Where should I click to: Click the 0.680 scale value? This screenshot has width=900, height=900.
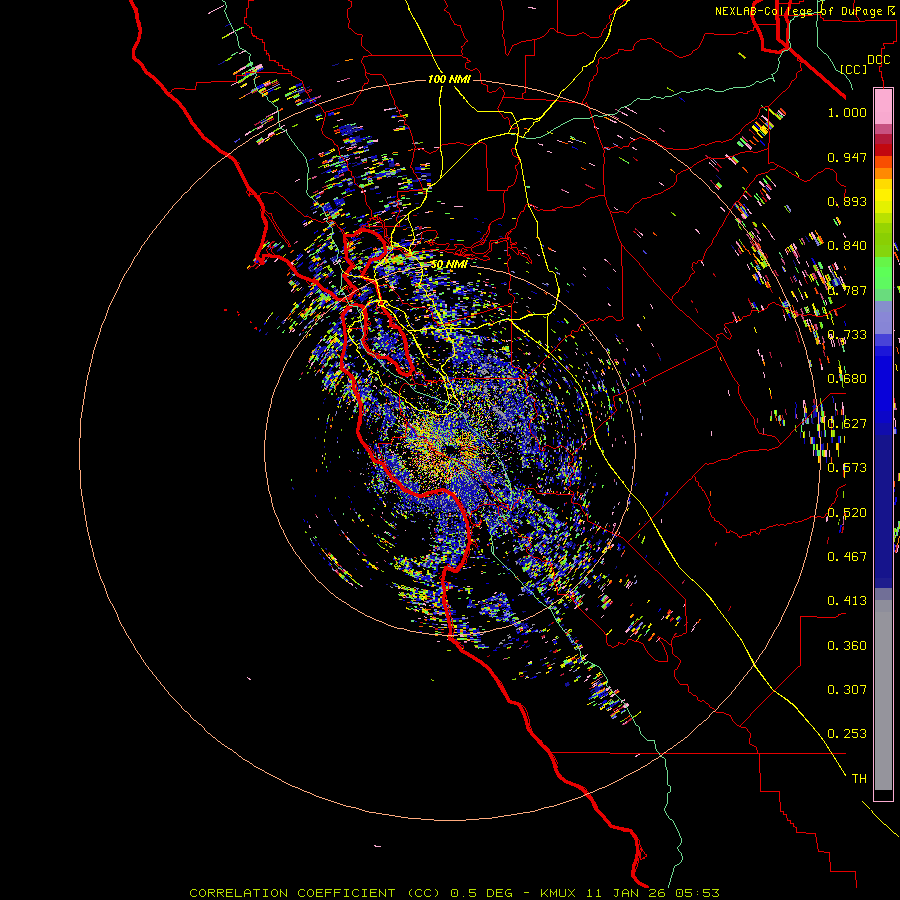point(847,379)
